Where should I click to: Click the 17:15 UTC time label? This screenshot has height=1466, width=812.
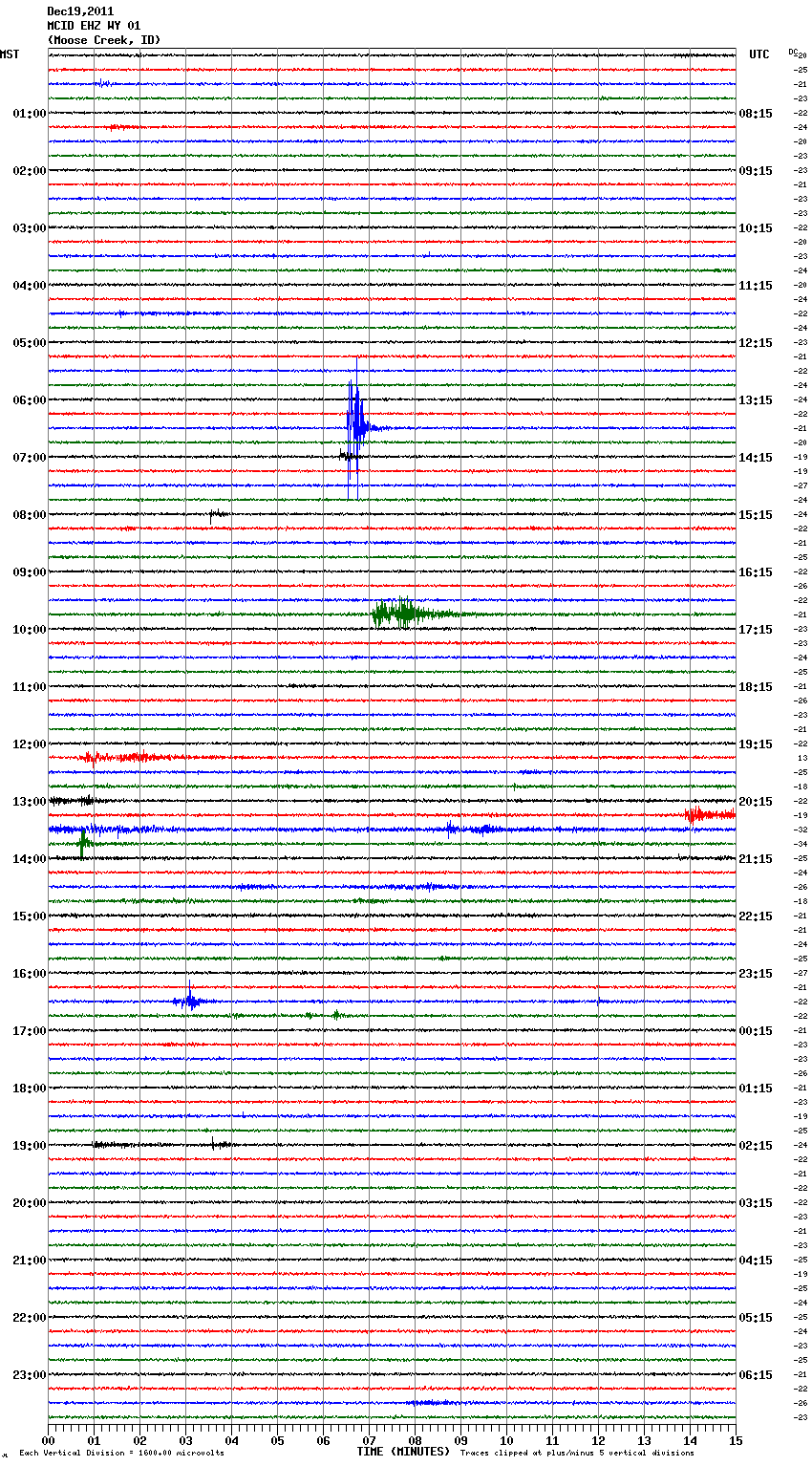click(756, 630)
